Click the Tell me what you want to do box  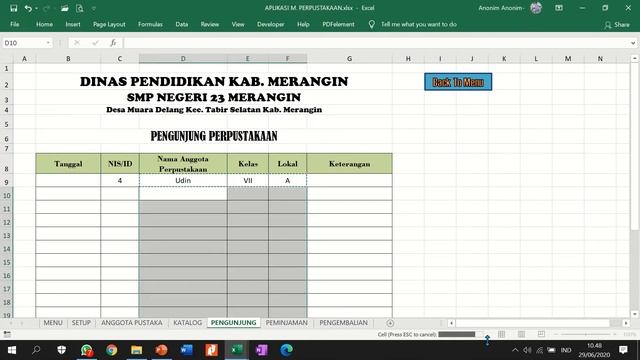click(x=418, y=24)
